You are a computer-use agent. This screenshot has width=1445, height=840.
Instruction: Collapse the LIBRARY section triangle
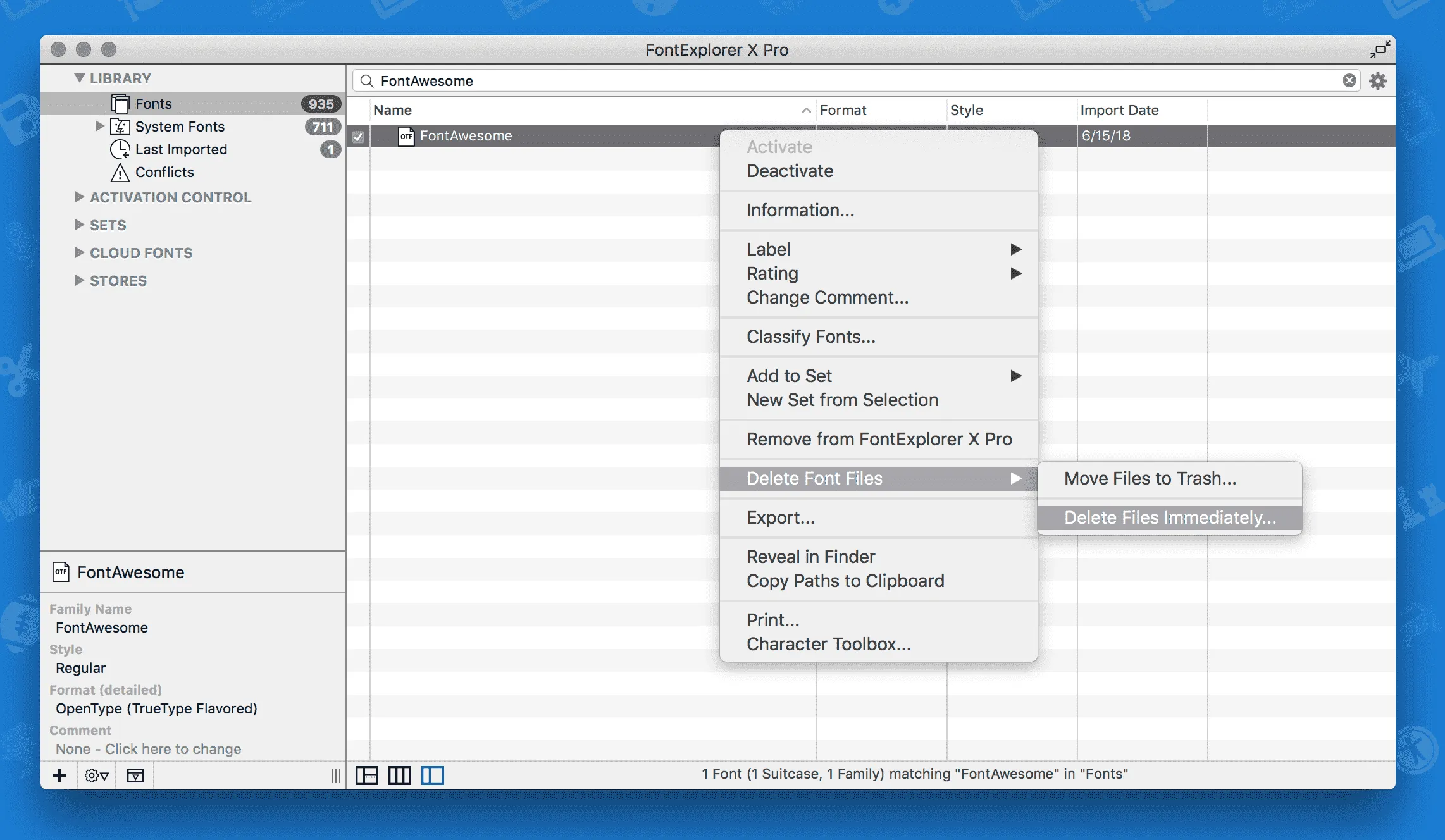[x=79, y=77]
